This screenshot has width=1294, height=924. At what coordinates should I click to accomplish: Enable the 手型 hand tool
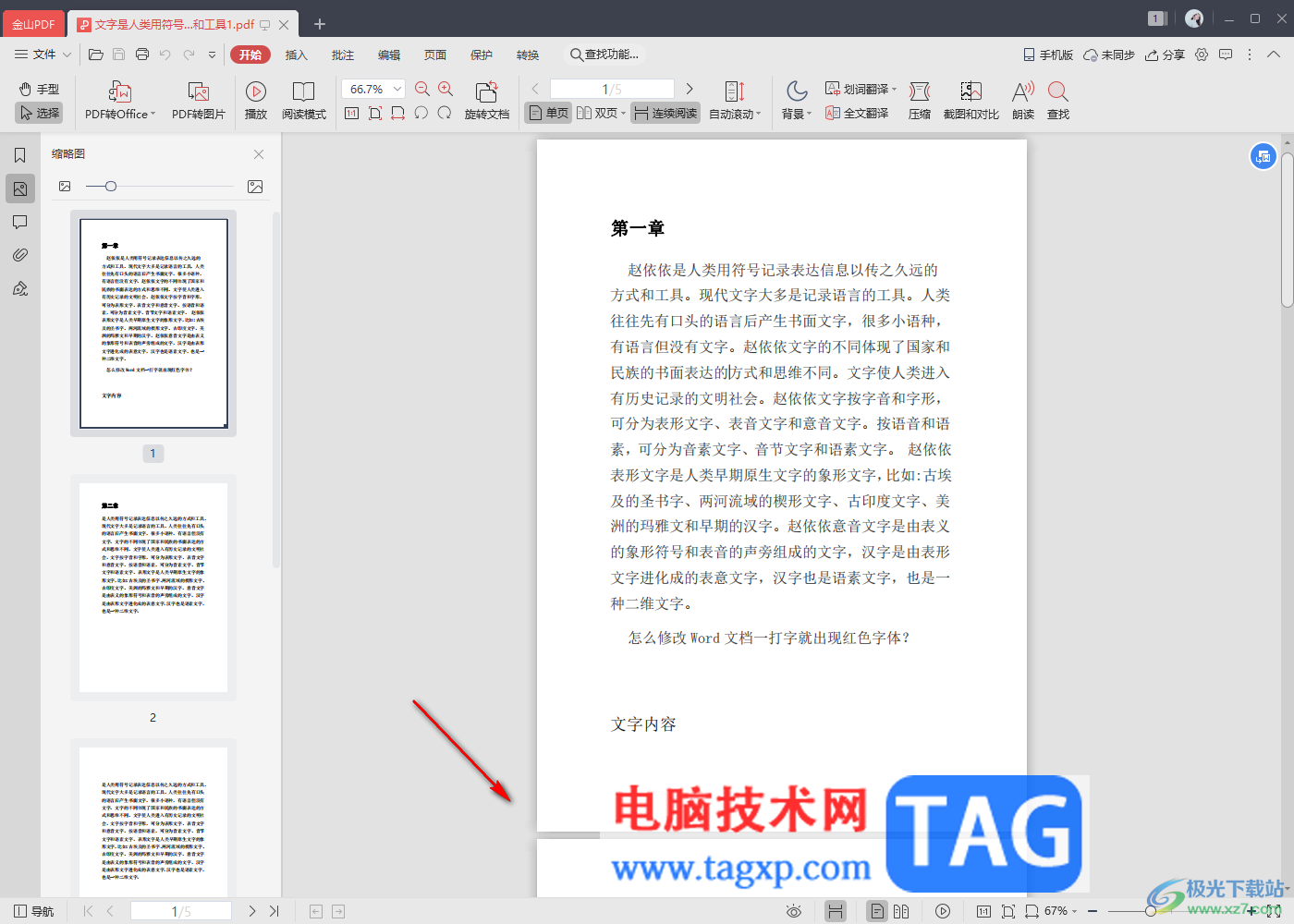39,89
